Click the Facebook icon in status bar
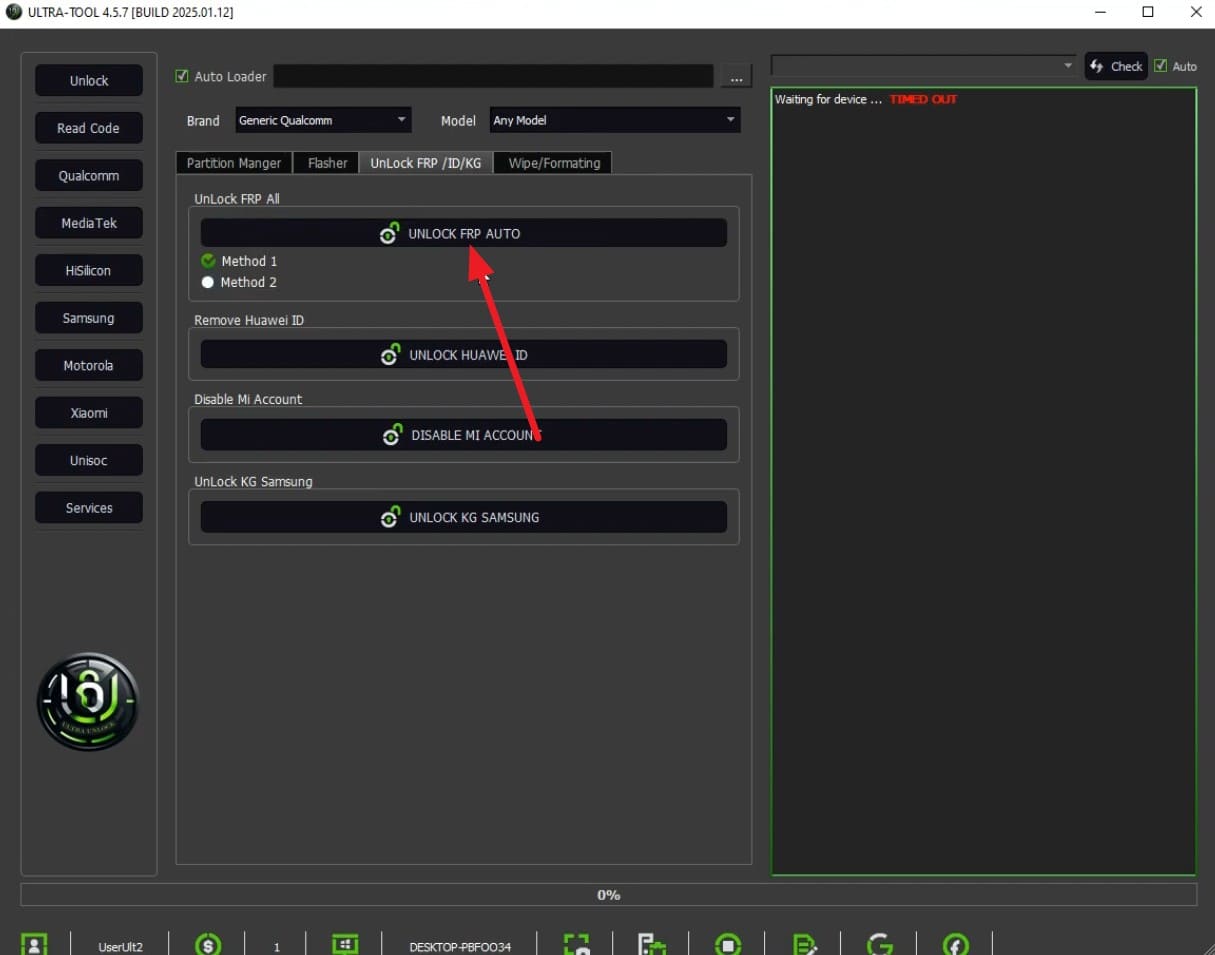1215x955 pixels. [x=956, y=944]
